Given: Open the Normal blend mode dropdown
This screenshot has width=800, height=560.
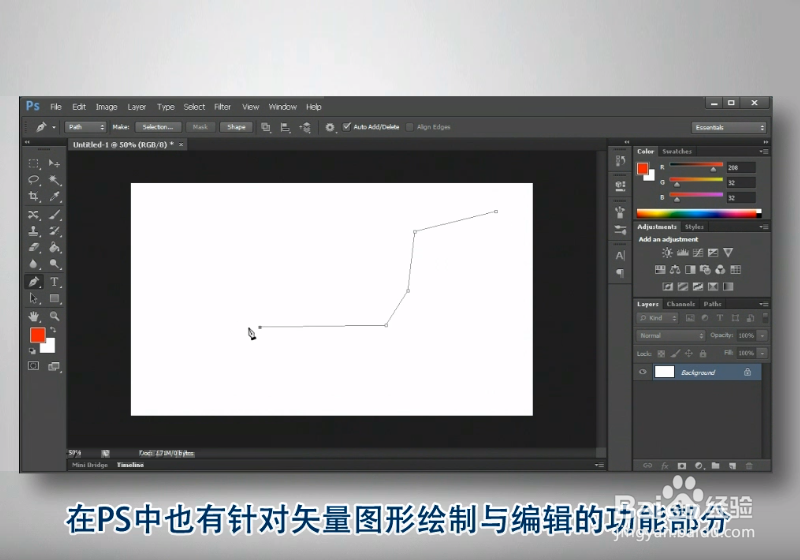Looking at the screenshot, I should coord(670,336).
